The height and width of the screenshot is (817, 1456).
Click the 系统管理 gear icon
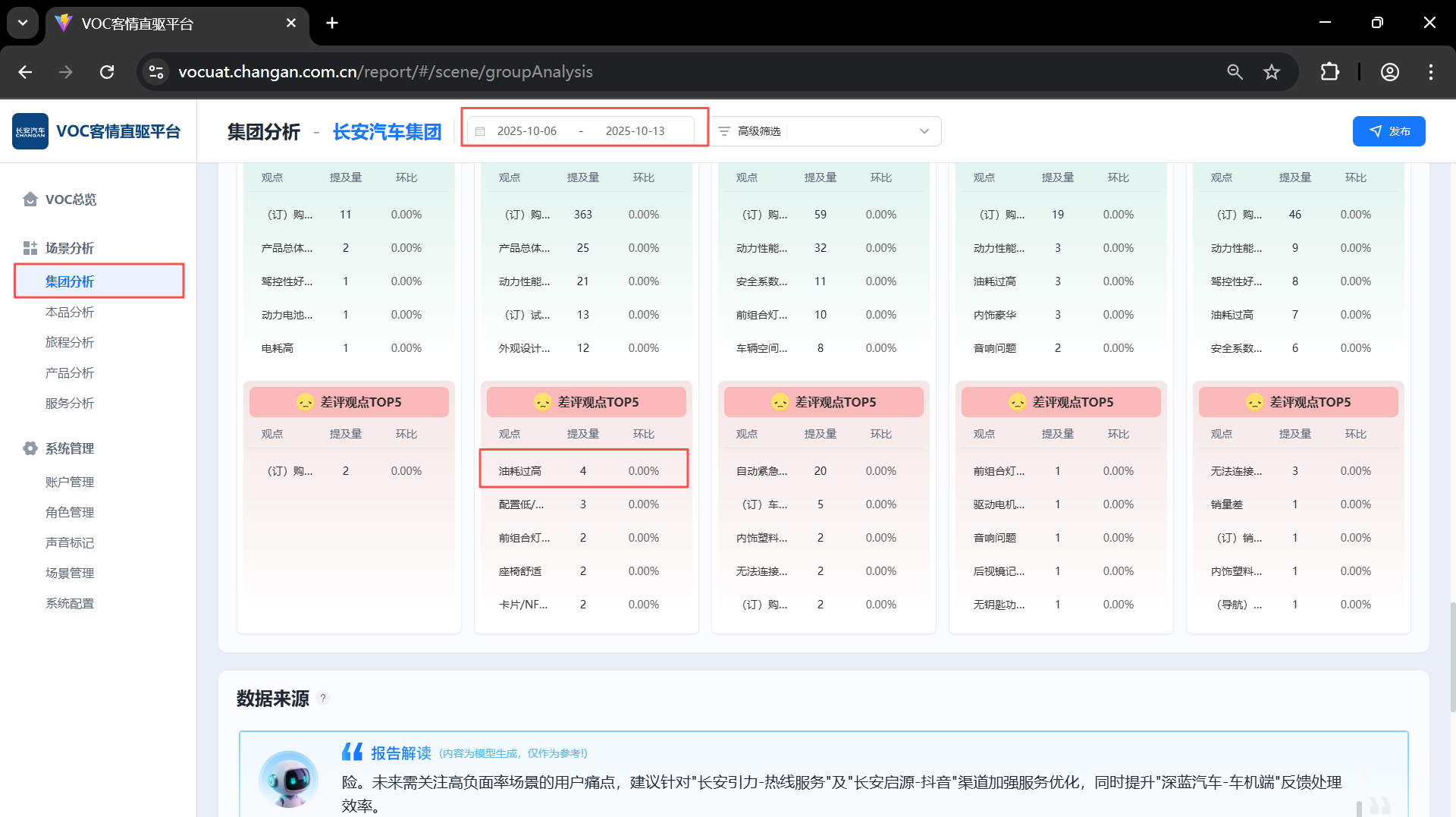[30, 448]
